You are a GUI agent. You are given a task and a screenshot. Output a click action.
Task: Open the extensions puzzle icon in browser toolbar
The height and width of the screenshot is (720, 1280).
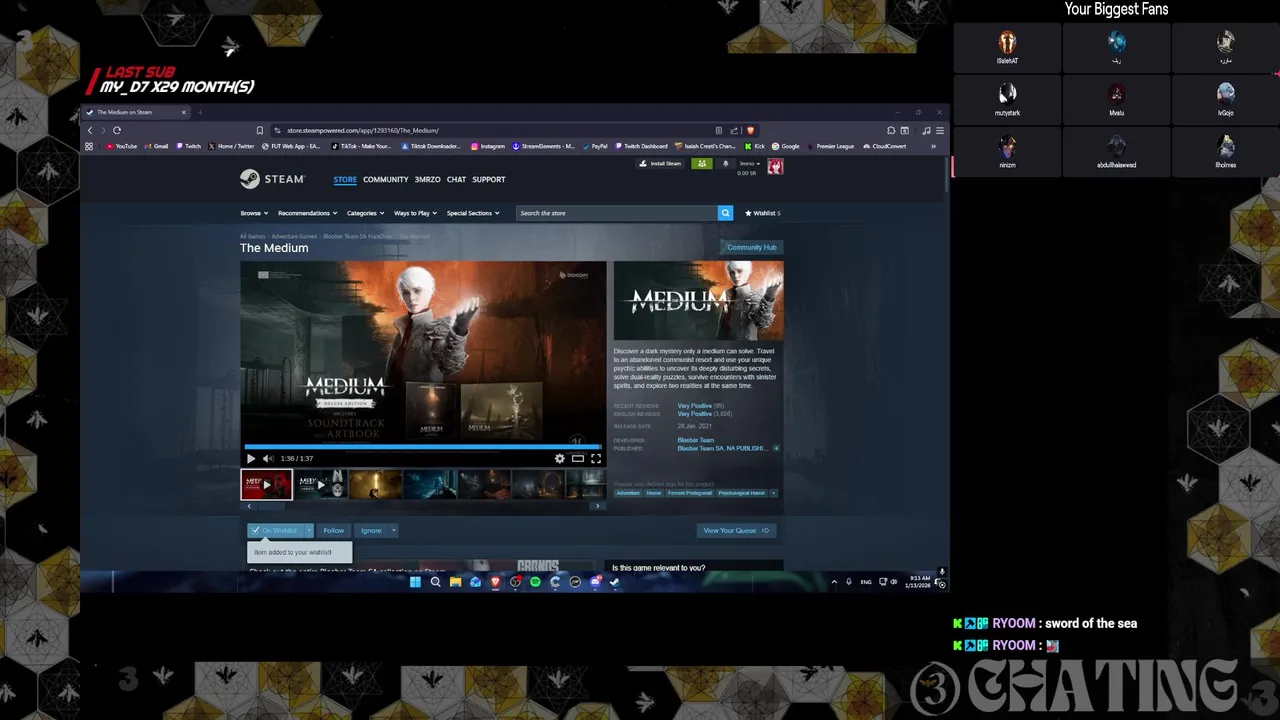[x=891, y=130]
